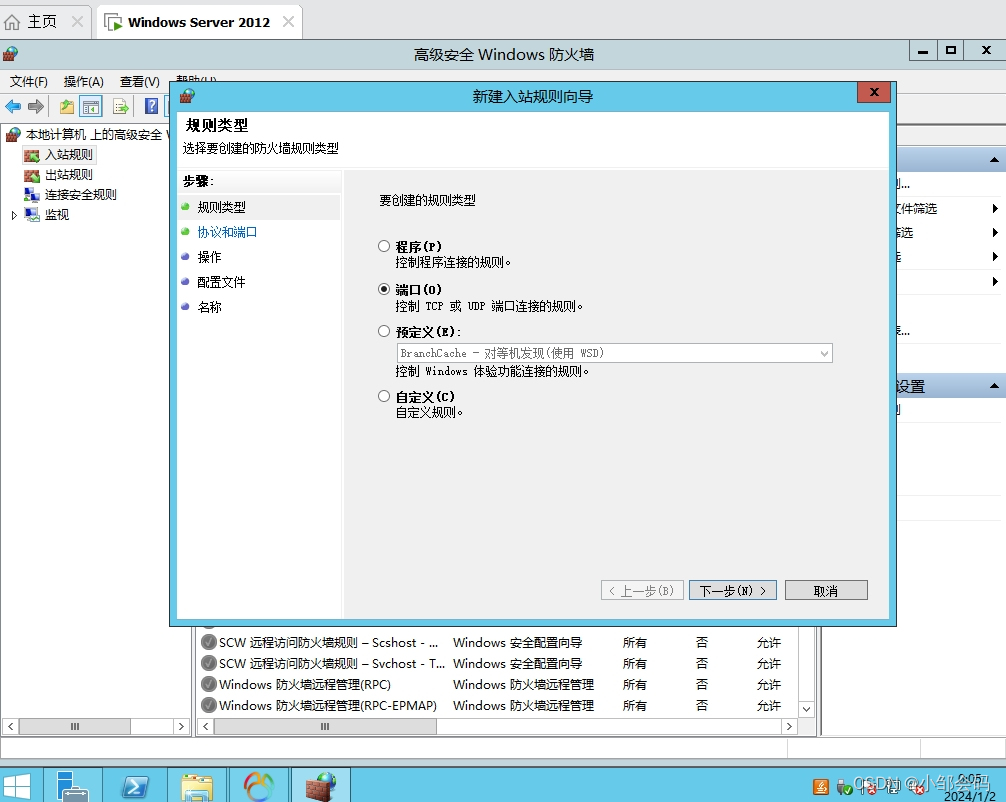The image size is (1006, 802).
Task: Click the orange input method tray icon
Action: point(821,787)
